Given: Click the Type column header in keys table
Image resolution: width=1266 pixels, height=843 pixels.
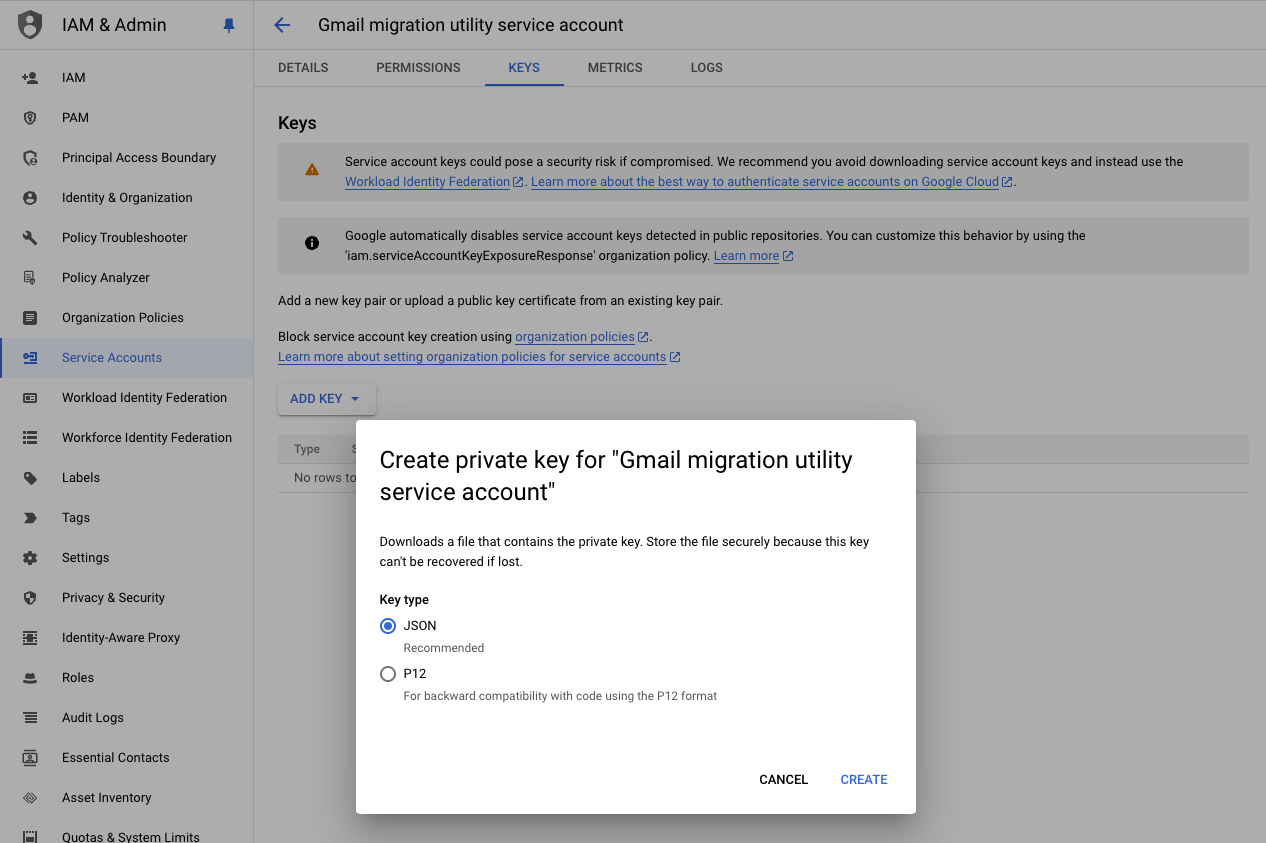Looking at the screenshot, I should 307,449.
